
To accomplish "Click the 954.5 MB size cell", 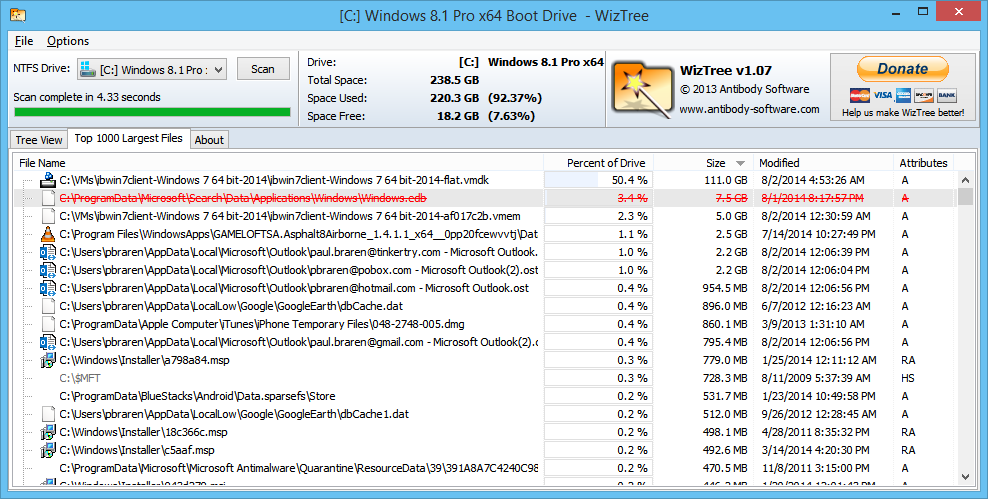I will pyautogui.click(x=725, y=288).
